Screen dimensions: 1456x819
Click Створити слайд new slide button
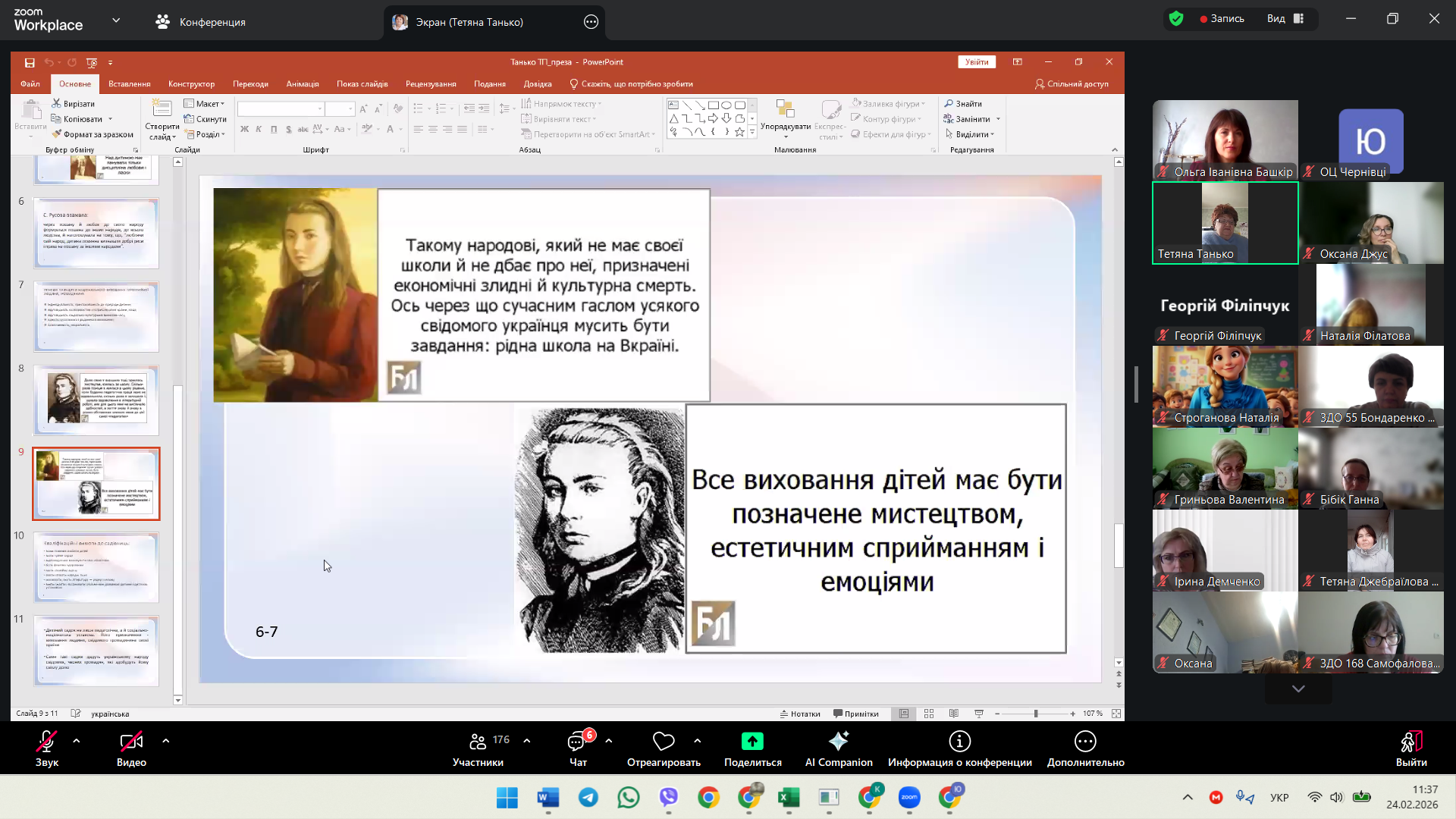point(162,120)
